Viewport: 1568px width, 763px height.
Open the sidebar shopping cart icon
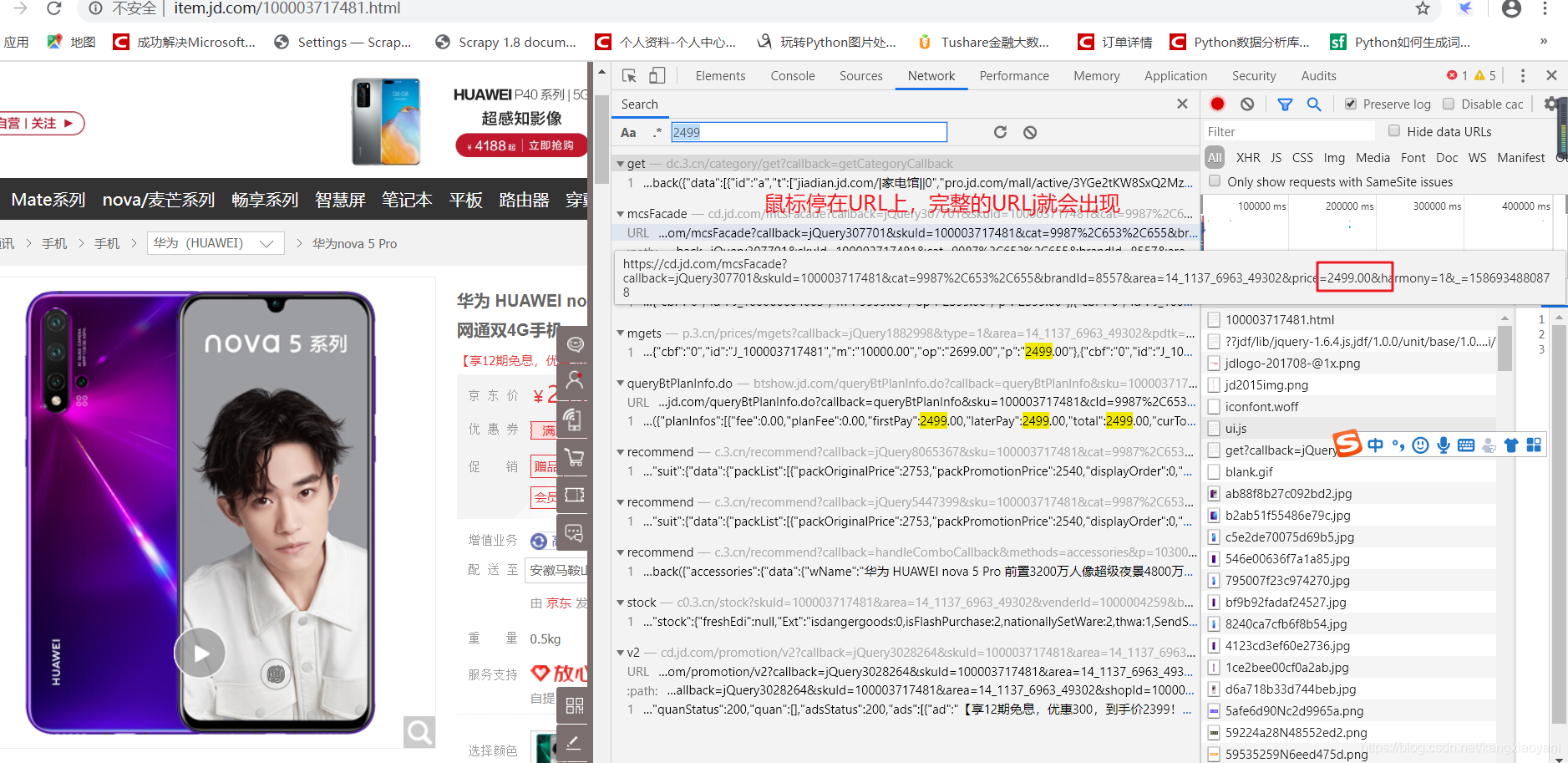click(x=575, y=457)
